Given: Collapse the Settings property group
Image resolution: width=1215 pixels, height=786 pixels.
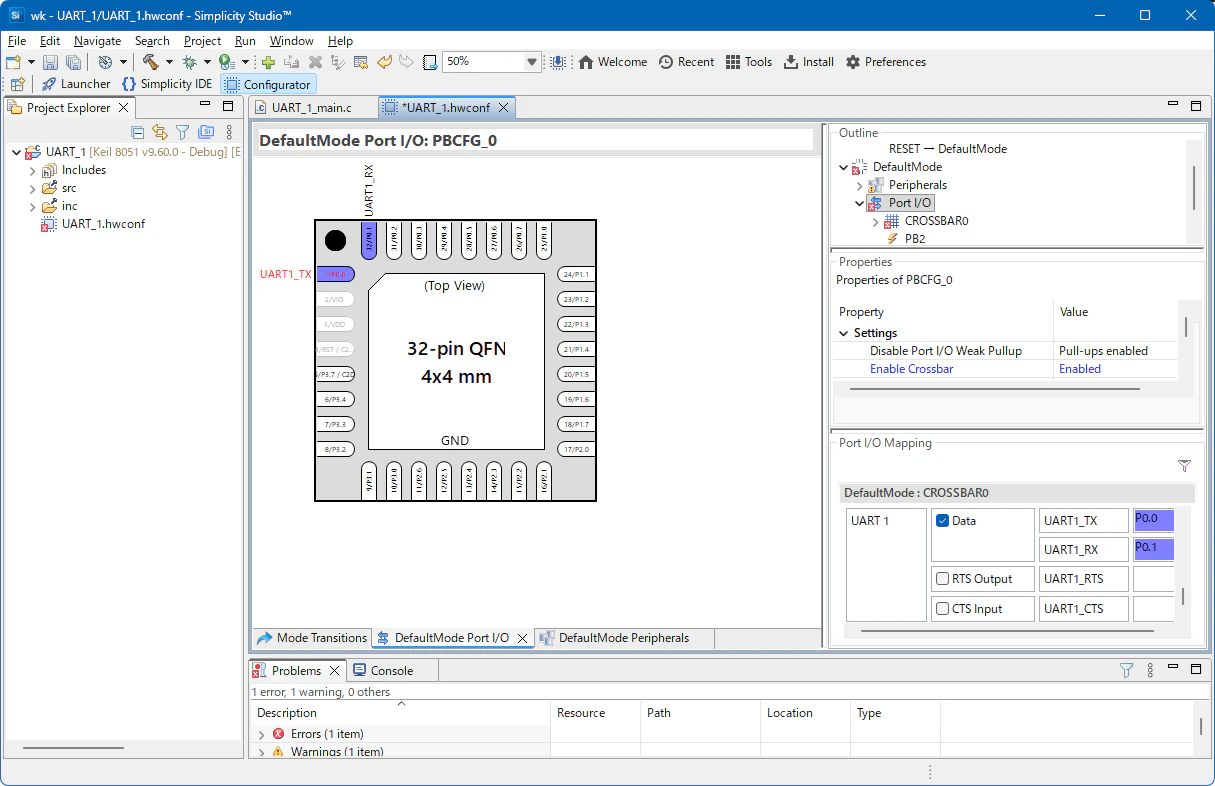Looking at the screenshot, I should pos(844,333).
